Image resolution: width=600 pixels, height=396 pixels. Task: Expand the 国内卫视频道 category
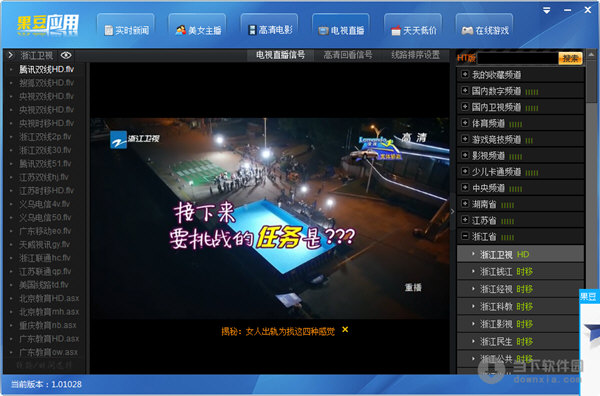pos(520,107)
